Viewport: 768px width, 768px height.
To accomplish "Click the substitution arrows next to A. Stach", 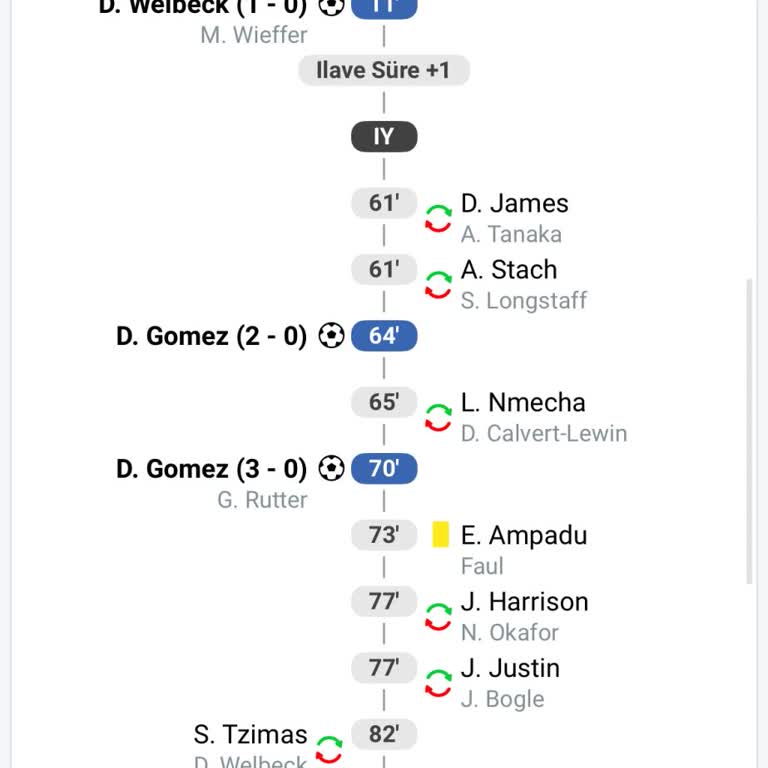I will click(438, 284).
